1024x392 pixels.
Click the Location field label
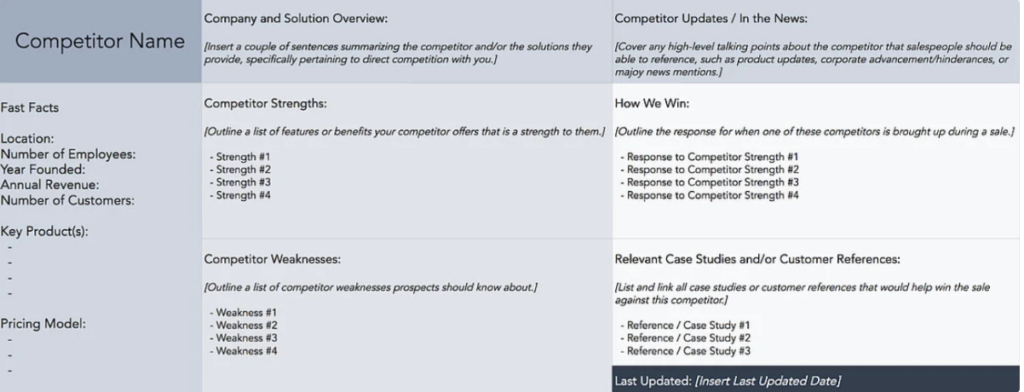[x=27, y=139]
